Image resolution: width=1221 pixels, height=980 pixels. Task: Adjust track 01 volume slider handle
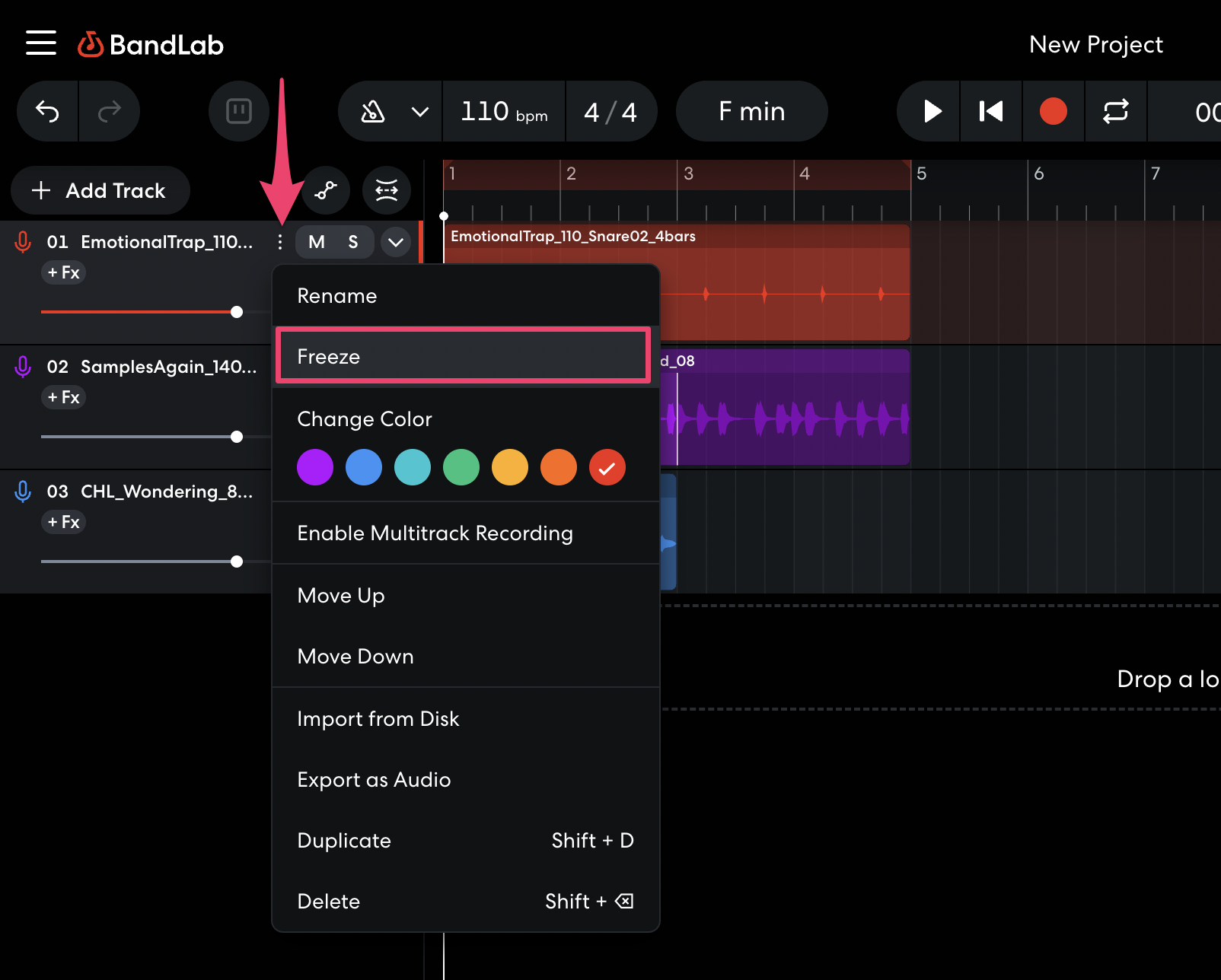click(237, 312)
